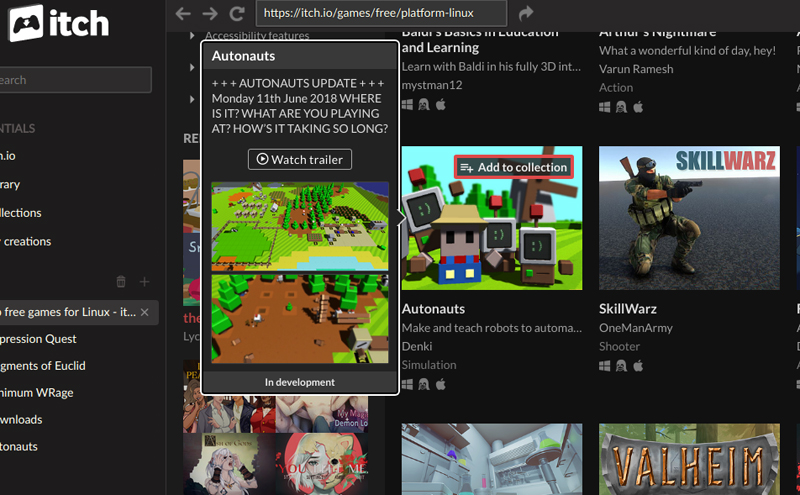Viewport: 800px width, 495px height.
Task: Close the free games for Linux tab
Action: pyautogui.click(x=145, y=312)
